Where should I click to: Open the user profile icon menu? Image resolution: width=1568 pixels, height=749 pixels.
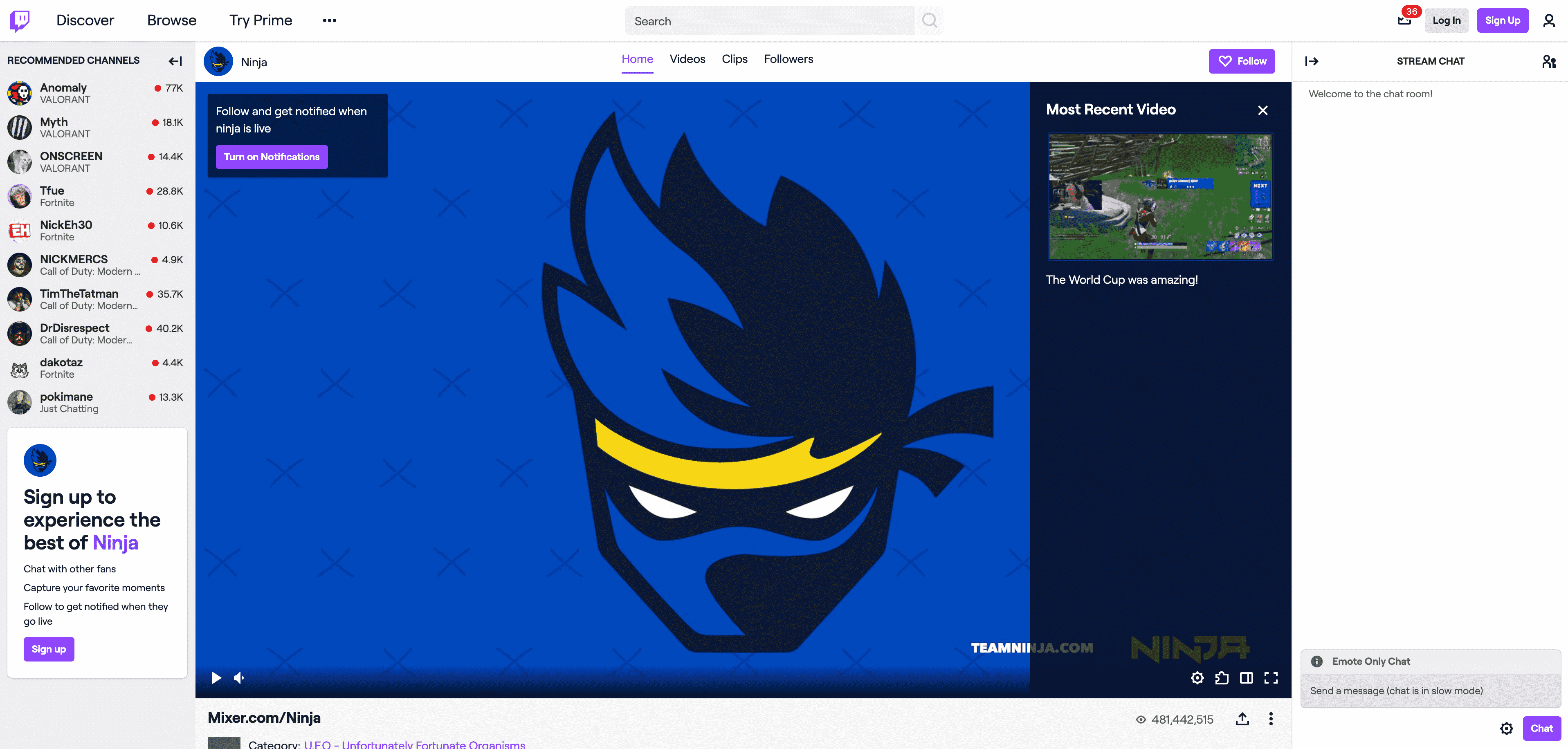pos(1549,21)
